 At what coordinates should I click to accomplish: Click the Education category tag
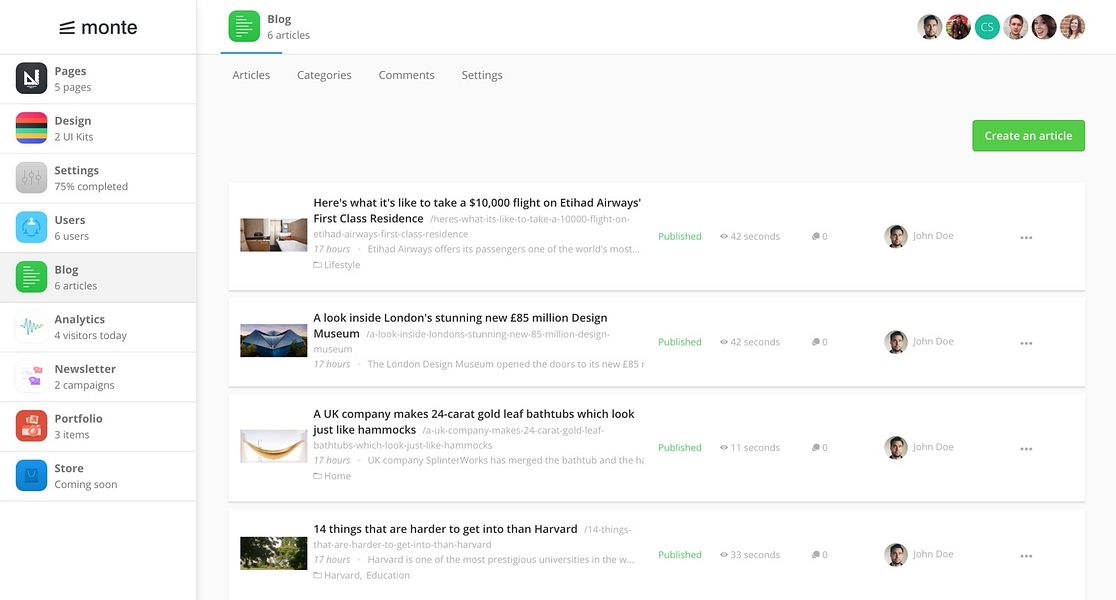coord(388,576)
